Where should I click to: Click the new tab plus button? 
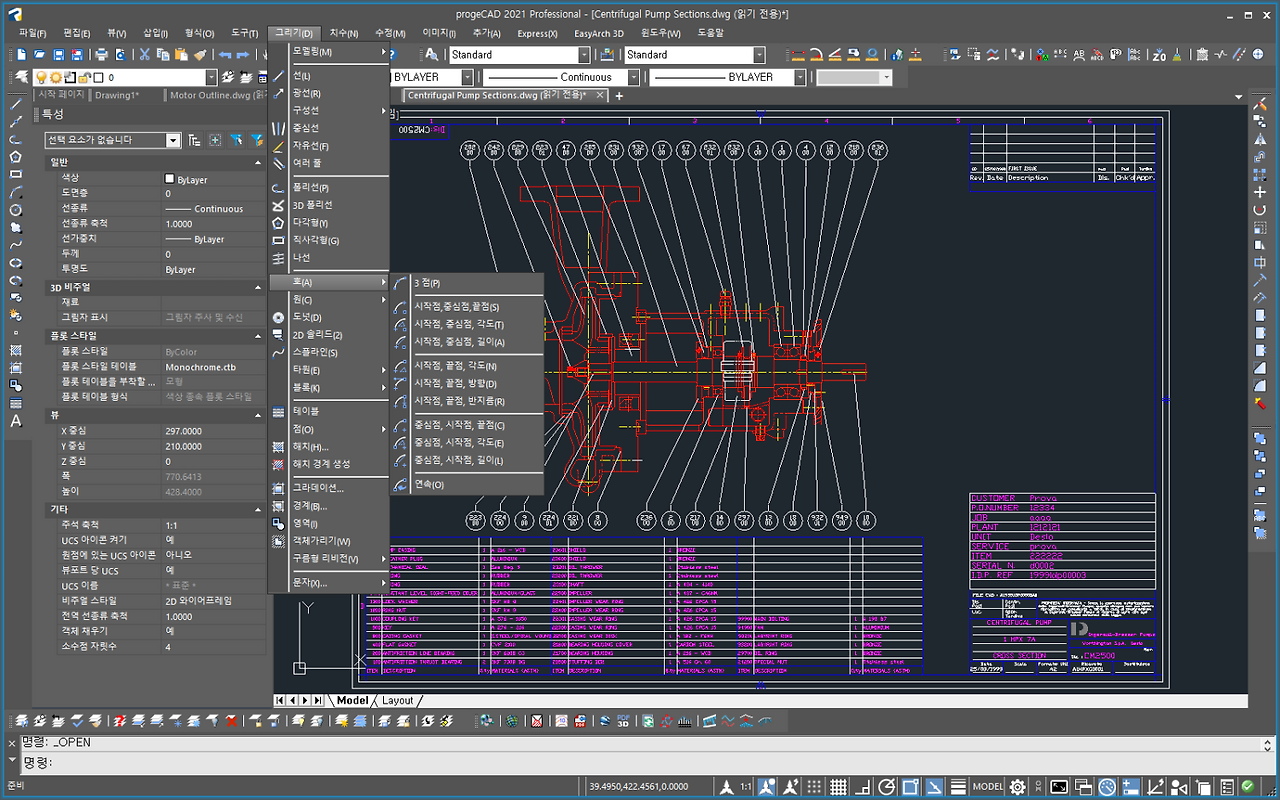pos(619,96)
